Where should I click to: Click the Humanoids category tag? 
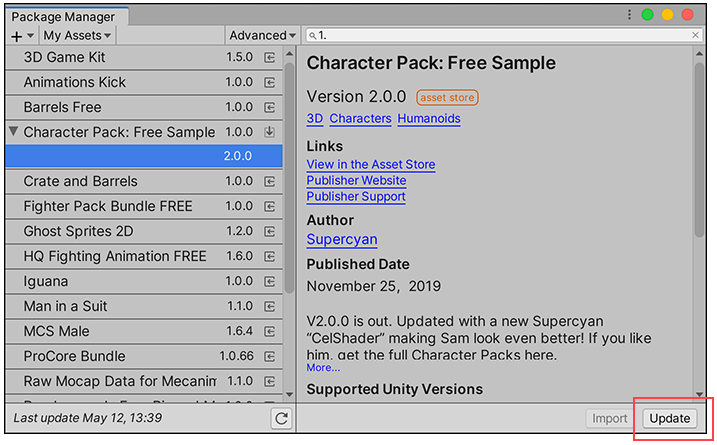coord(428,118)
